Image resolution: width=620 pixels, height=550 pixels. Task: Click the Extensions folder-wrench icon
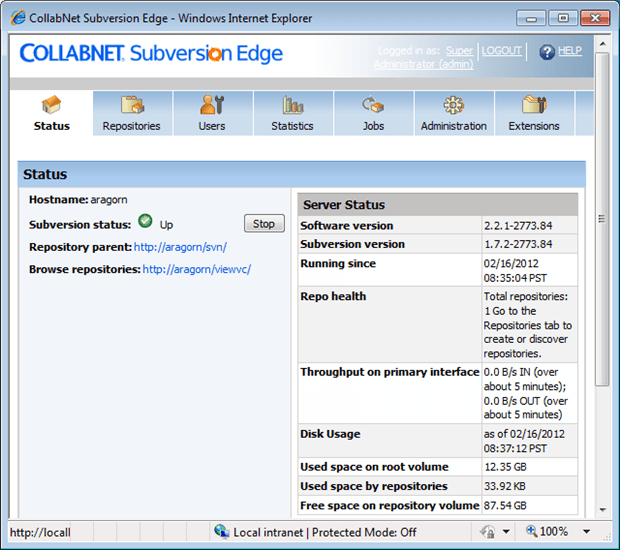534,104
